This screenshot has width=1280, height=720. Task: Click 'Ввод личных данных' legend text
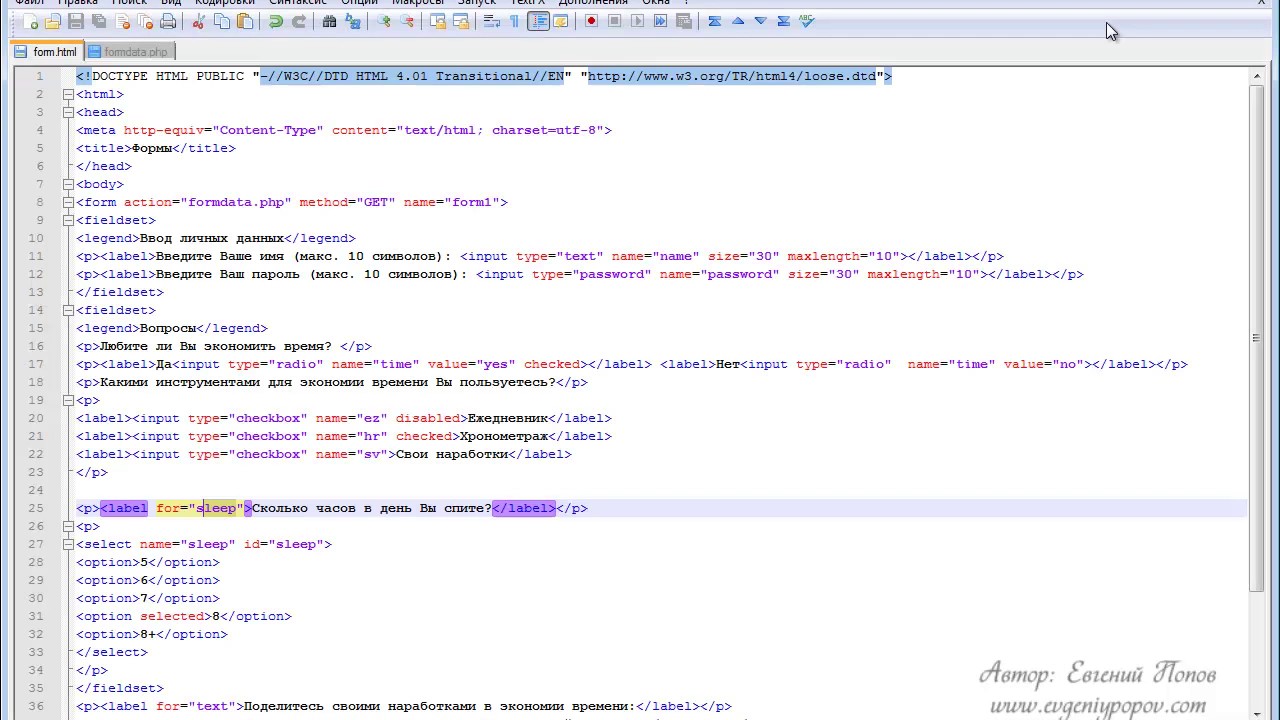[212, 238]
